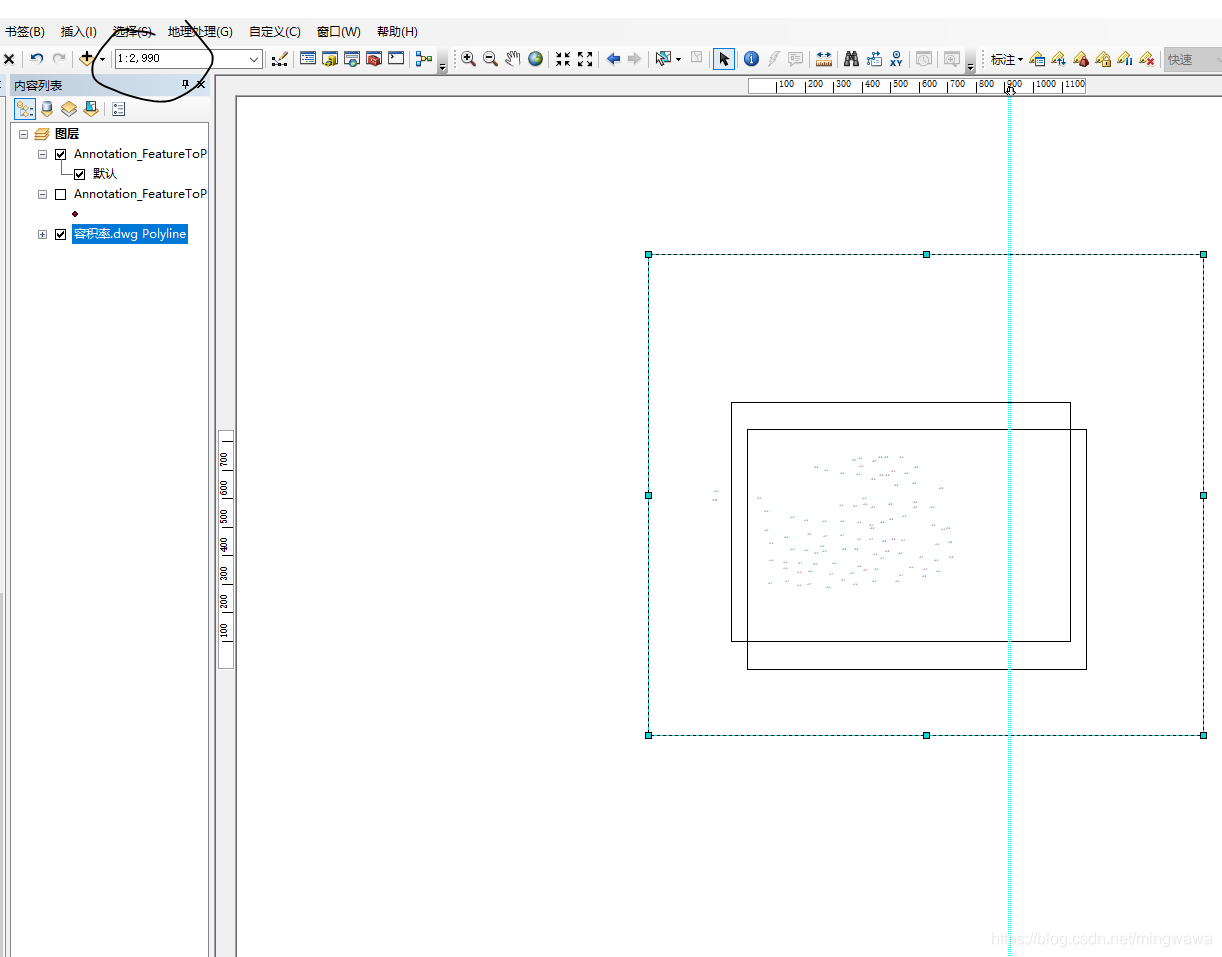Open the Time Slider window icon
The image size is (1222, 957).
click(x=924, y=59)
